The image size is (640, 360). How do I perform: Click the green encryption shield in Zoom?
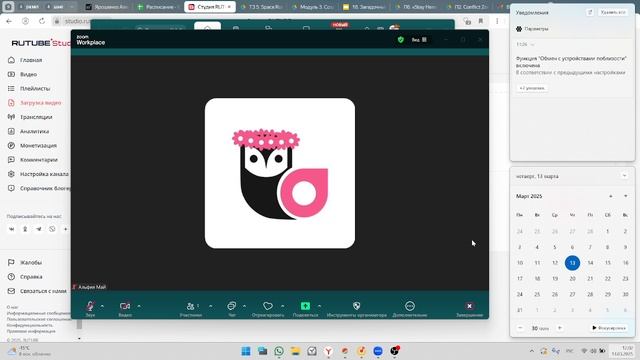point(400,40)
